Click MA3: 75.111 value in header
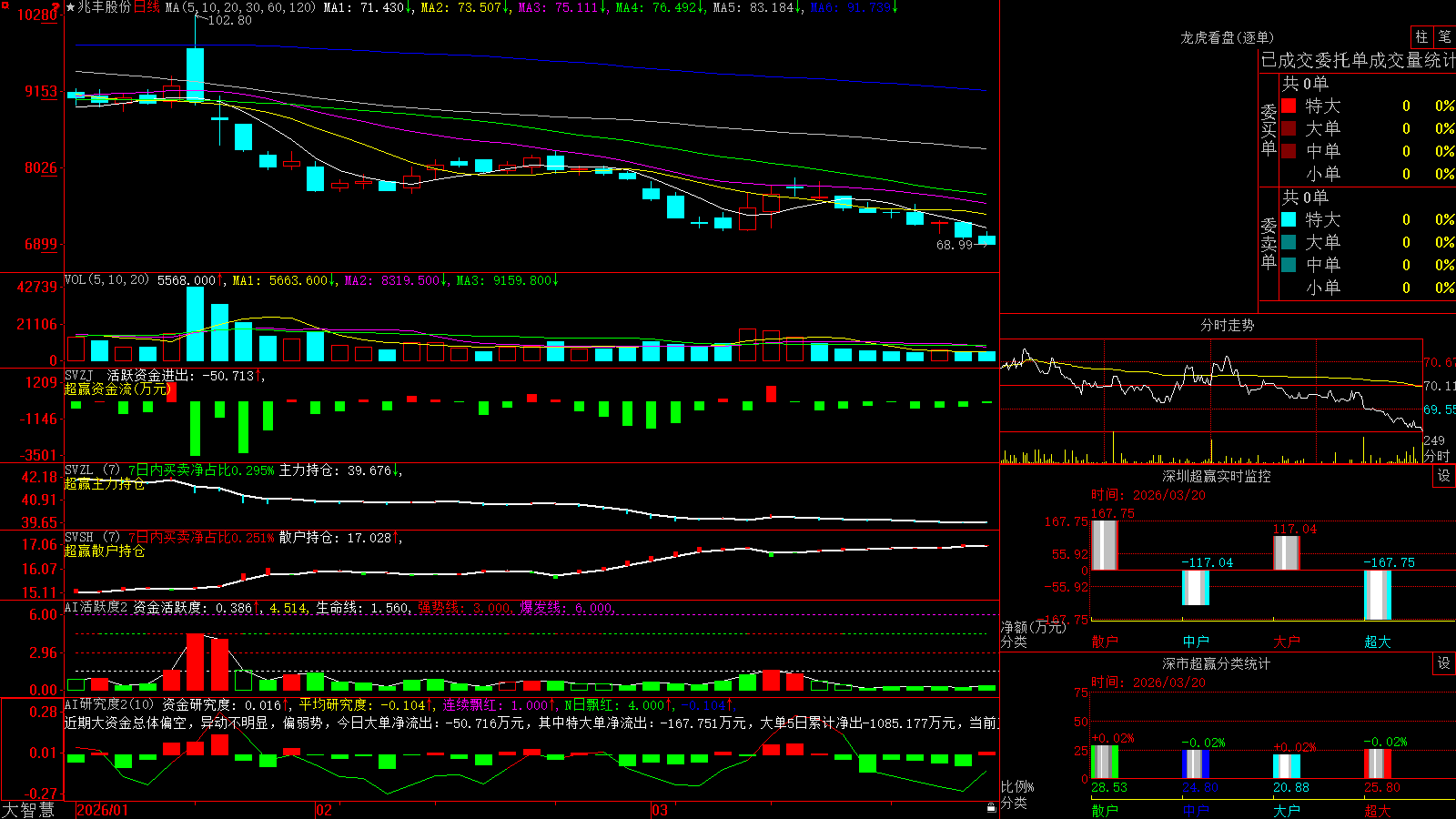1456x819 pixels. coord(562,7)
